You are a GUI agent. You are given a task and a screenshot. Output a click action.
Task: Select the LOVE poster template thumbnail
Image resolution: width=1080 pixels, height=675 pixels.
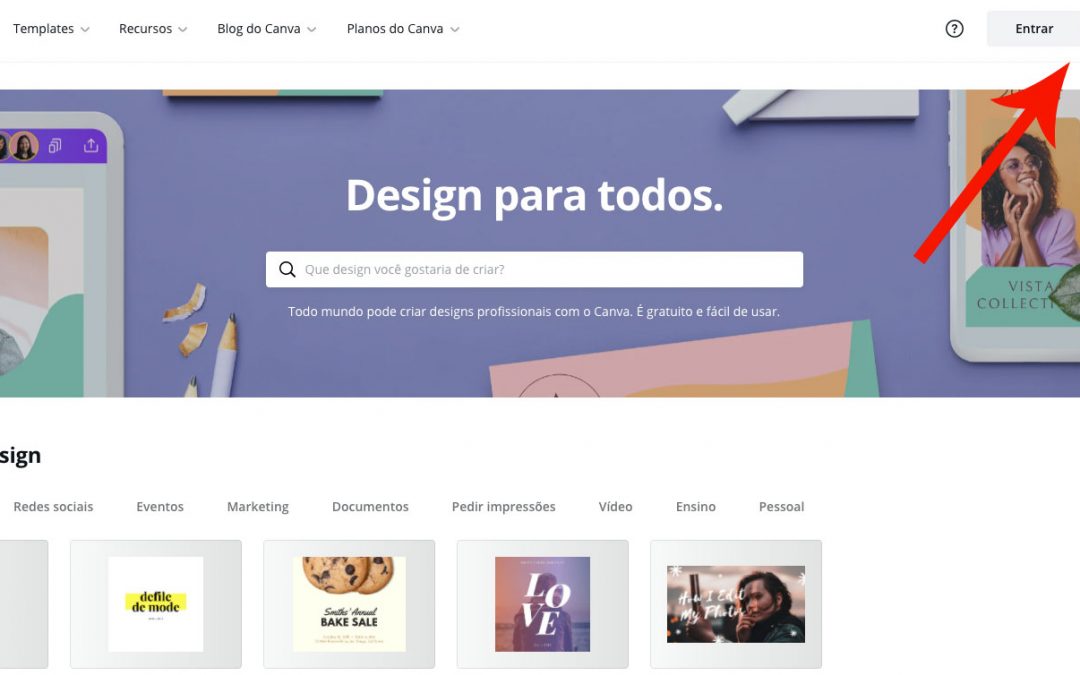tap(543, 604)
